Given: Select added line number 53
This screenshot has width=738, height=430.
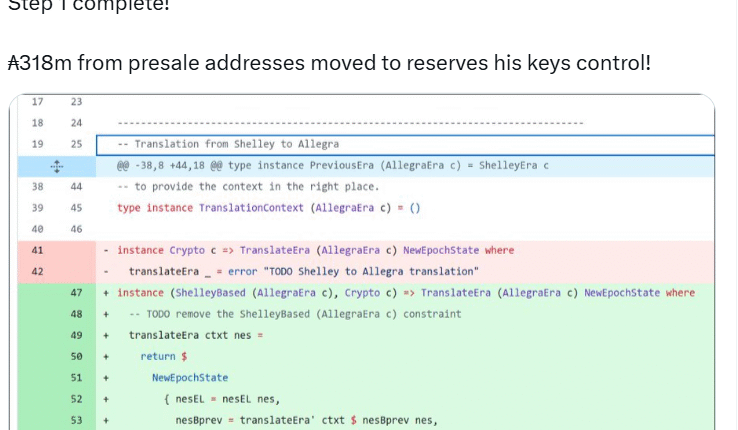Looking at the screenshot, I should [x=76, y=420].
